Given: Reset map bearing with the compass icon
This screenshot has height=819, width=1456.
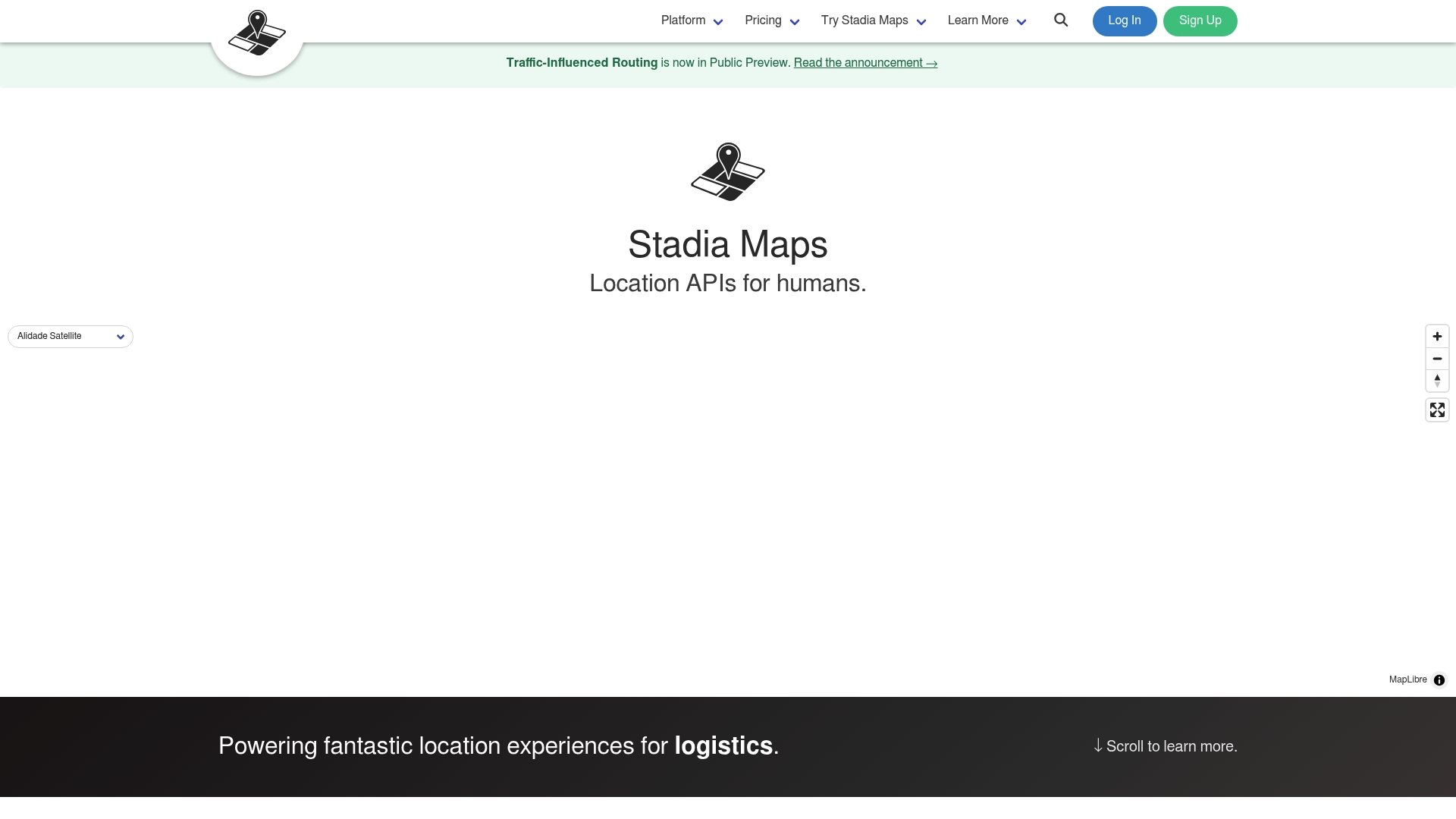Looking at the screenshot, I should click(x=1437, y=381).
